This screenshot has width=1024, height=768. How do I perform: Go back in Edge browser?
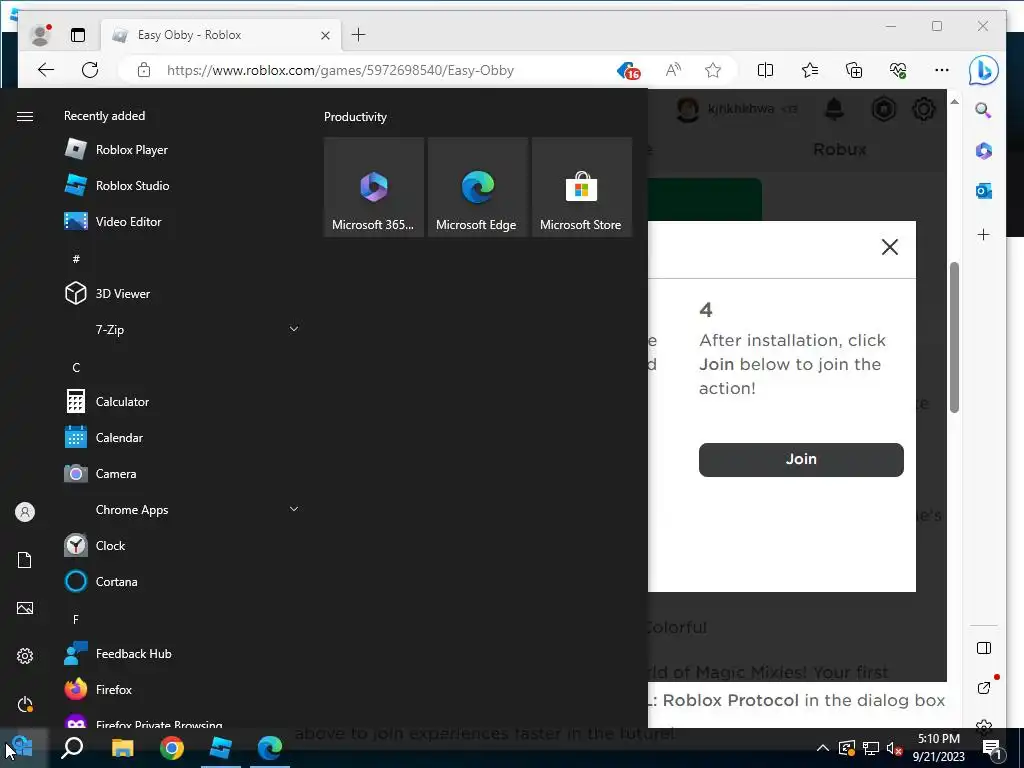46,70
